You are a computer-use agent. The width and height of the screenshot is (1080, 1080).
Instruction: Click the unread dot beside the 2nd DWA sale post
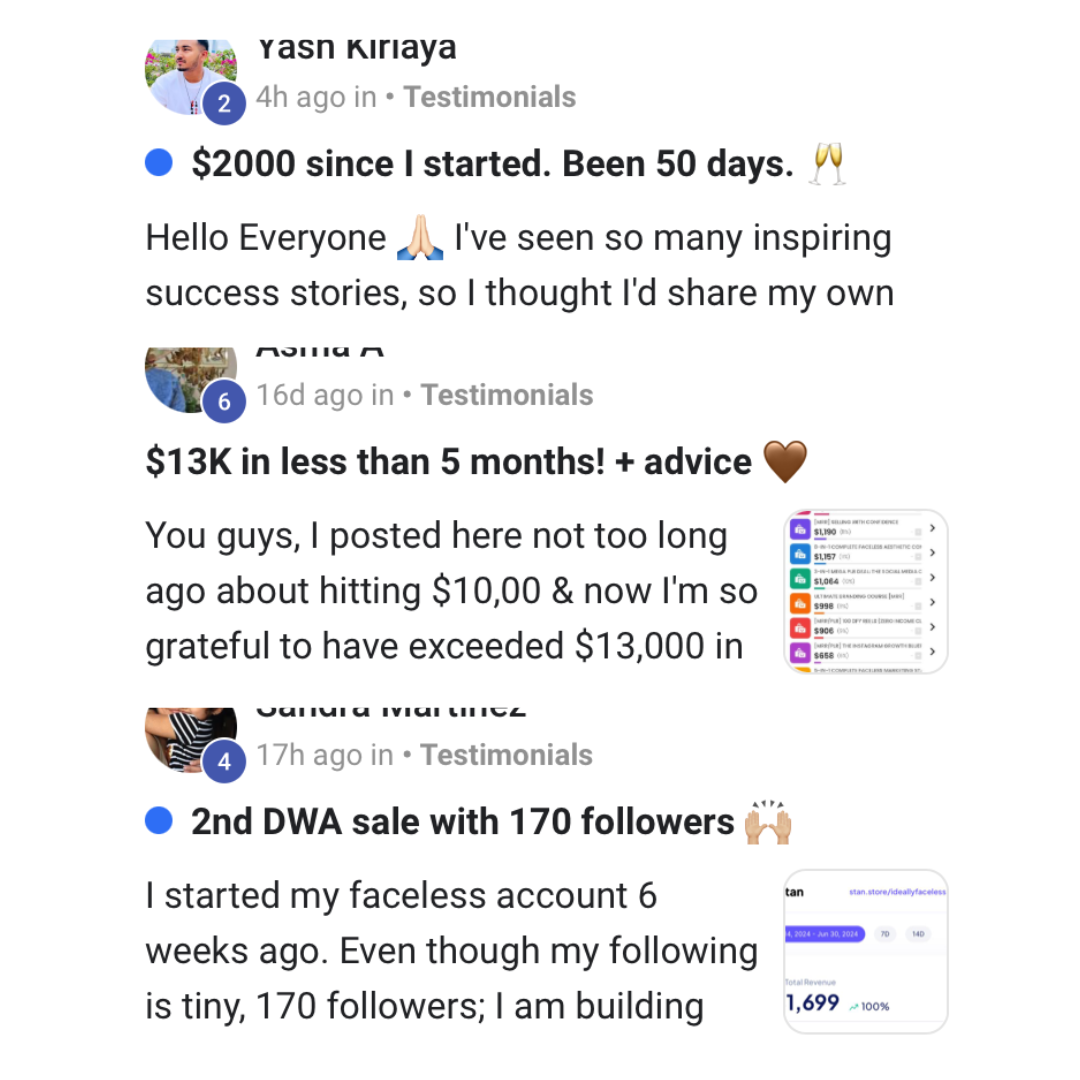coord(159,821)
